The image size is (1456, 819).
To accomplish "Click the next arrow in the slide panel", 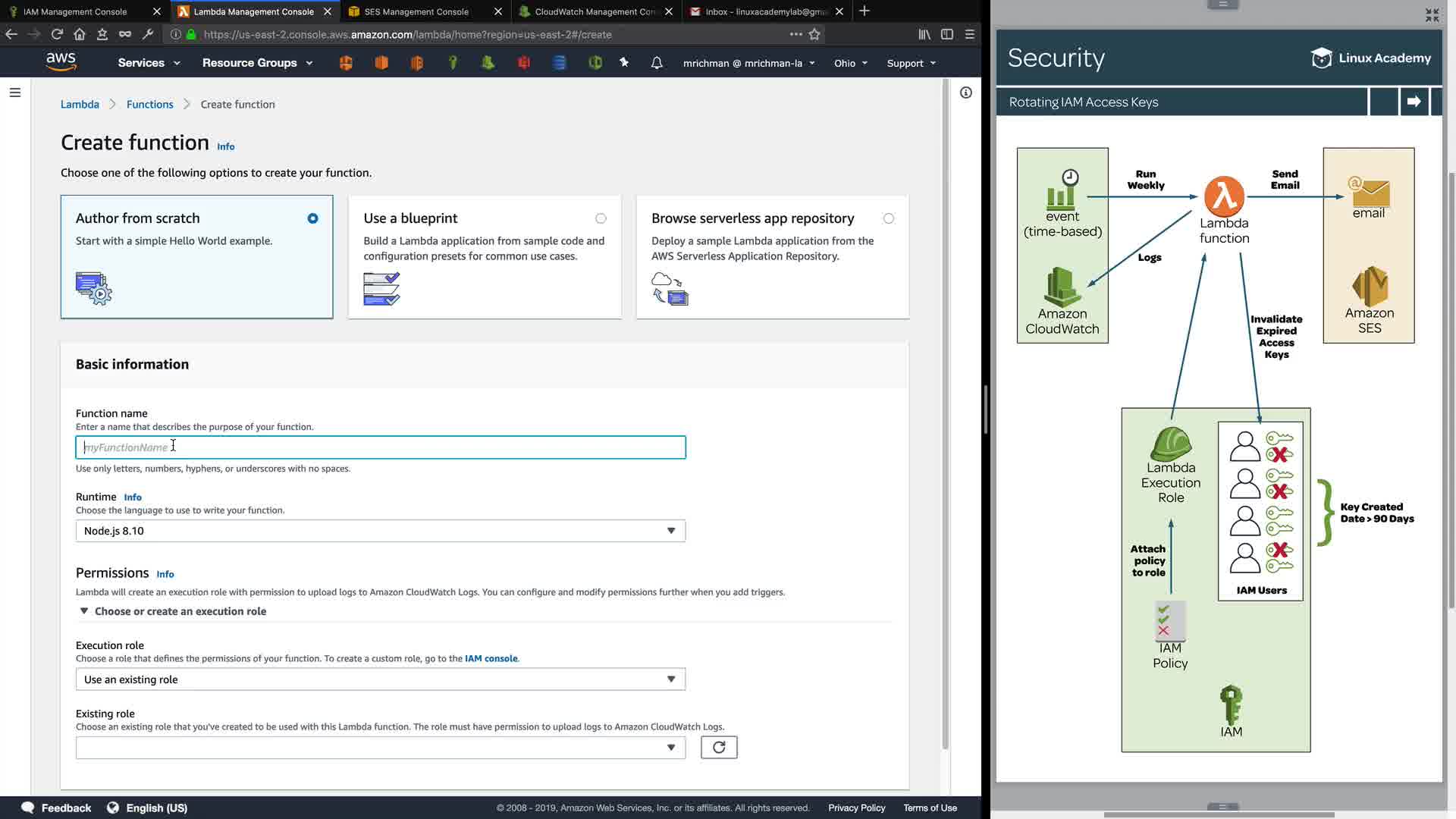I will 1414,102.
